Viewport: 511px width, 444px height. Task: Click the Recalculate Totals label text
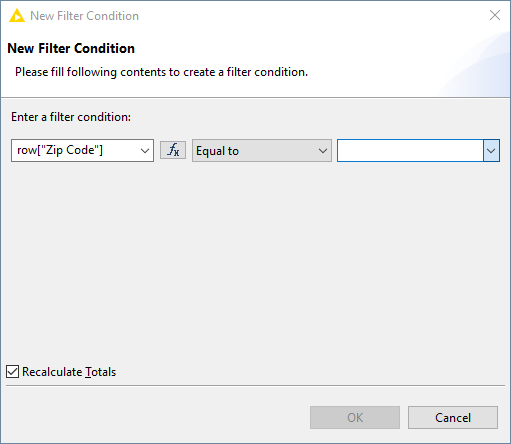click(x=69, y=372)
